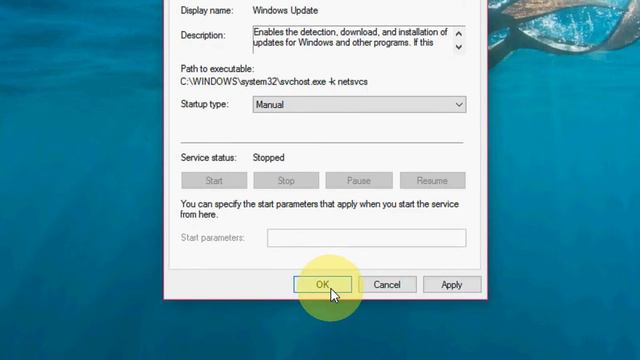640x360 pixels.
Task: Click the Start parameters input field
Action: pos(367,238)
